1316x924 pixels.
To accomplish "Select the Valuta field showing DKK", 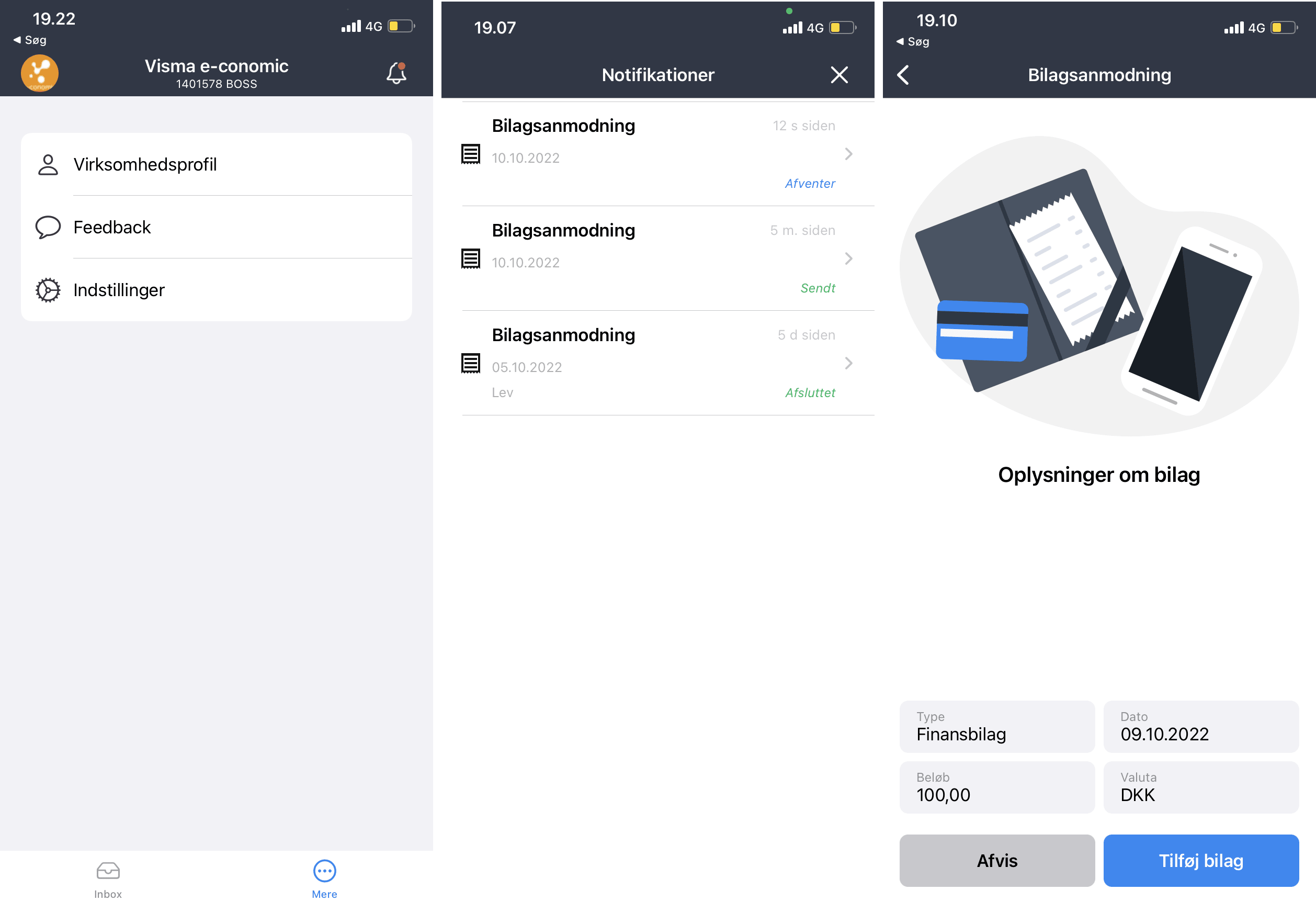I will pos(1201,787).
